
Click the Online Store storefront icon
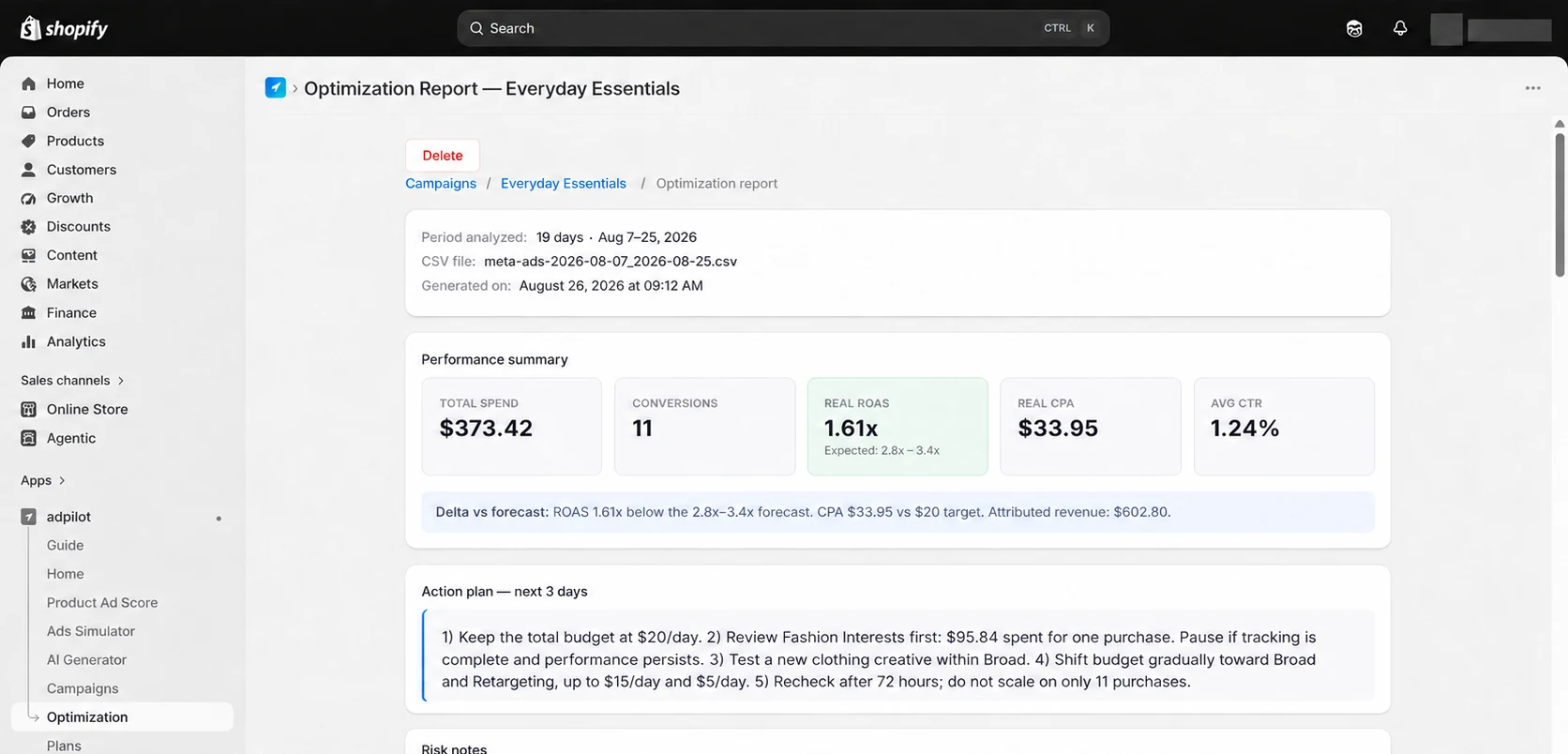pos(29,409)
